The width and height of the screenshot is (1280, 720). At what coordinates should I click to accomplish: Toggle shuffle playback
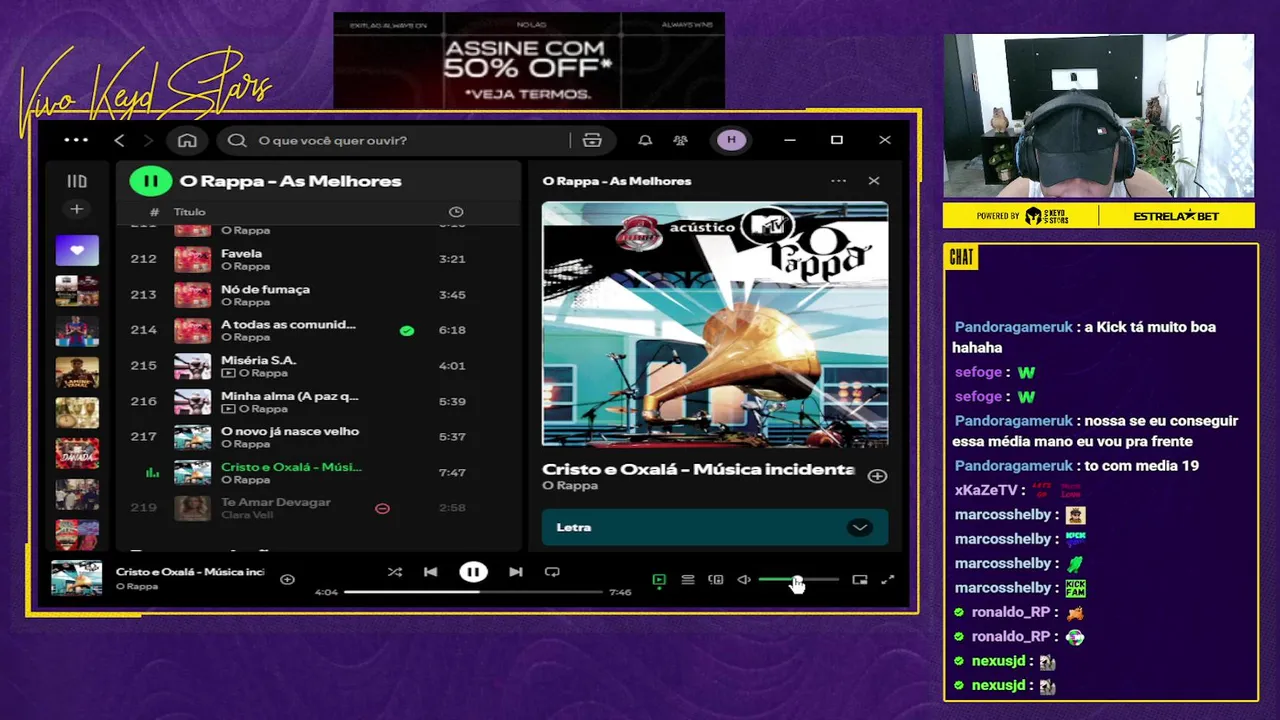pyautogui.click(x=395, y=572)
